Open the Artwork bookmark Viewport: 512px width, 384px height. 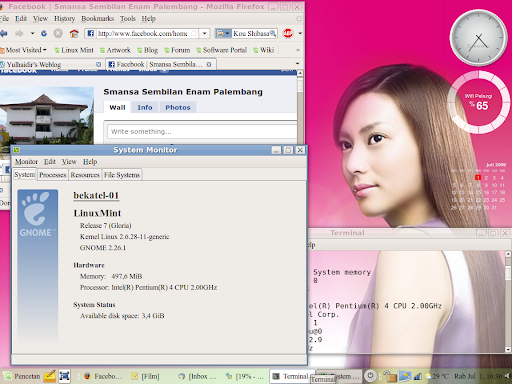tap(115, 50)
